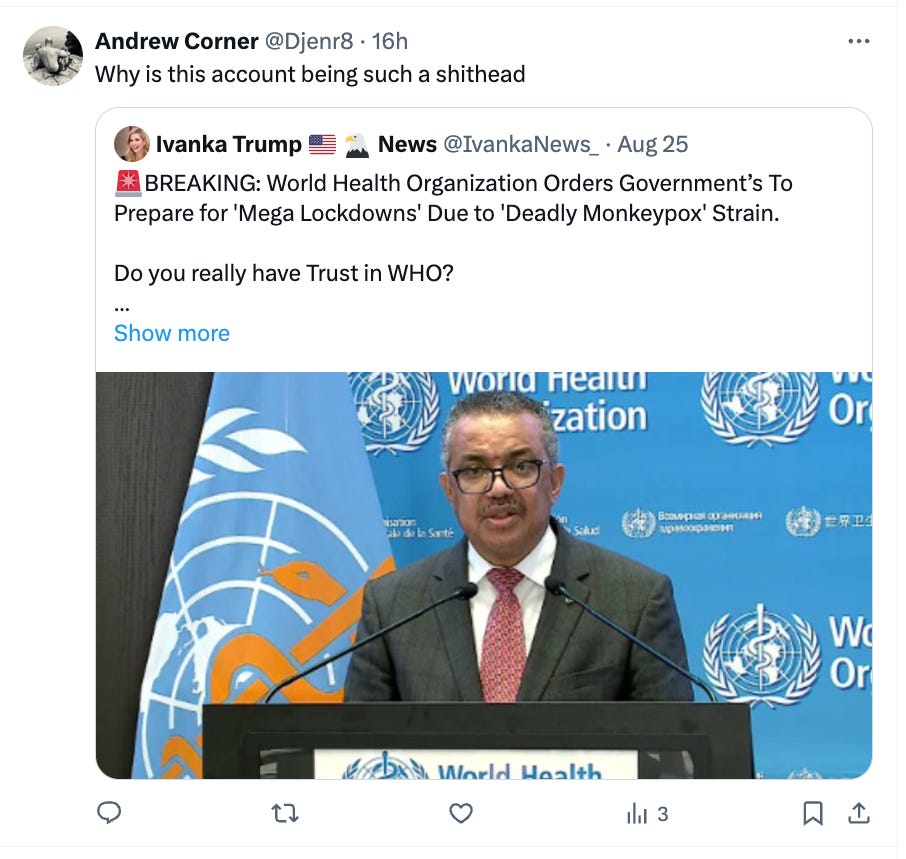The width and height of the screenshot is (906, 859).
Task: Open the WHO press conference image
Action: click(x=484, y=575)
